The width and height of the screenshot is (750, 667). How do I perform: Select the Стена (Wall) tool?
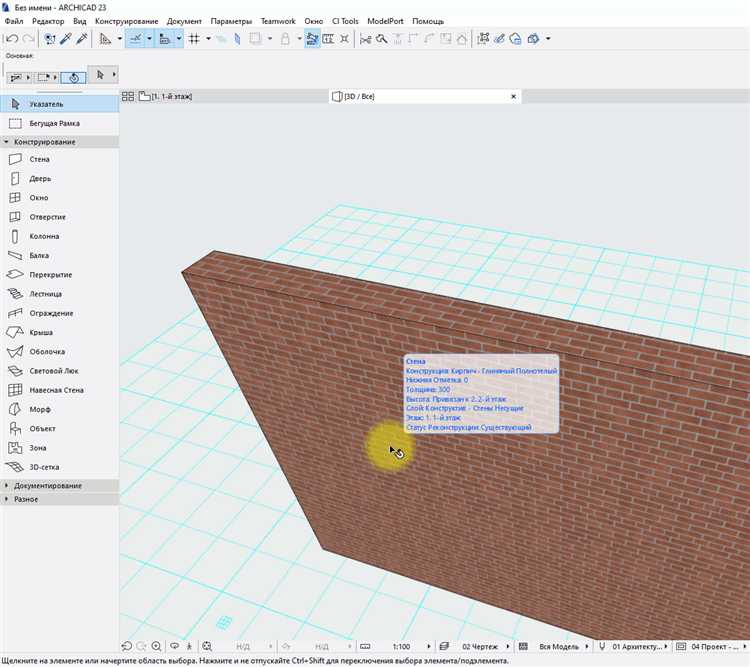pos(38,159)
